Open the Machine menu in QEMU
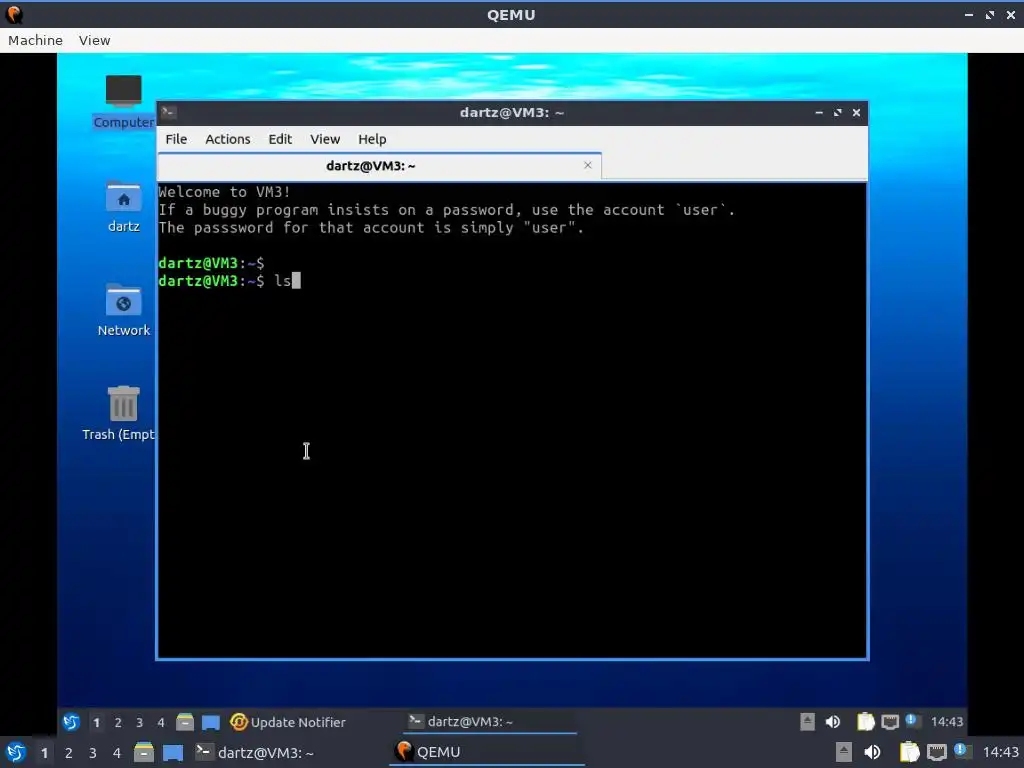This screenshot has width=1024, height=768. tap(35, 40)
